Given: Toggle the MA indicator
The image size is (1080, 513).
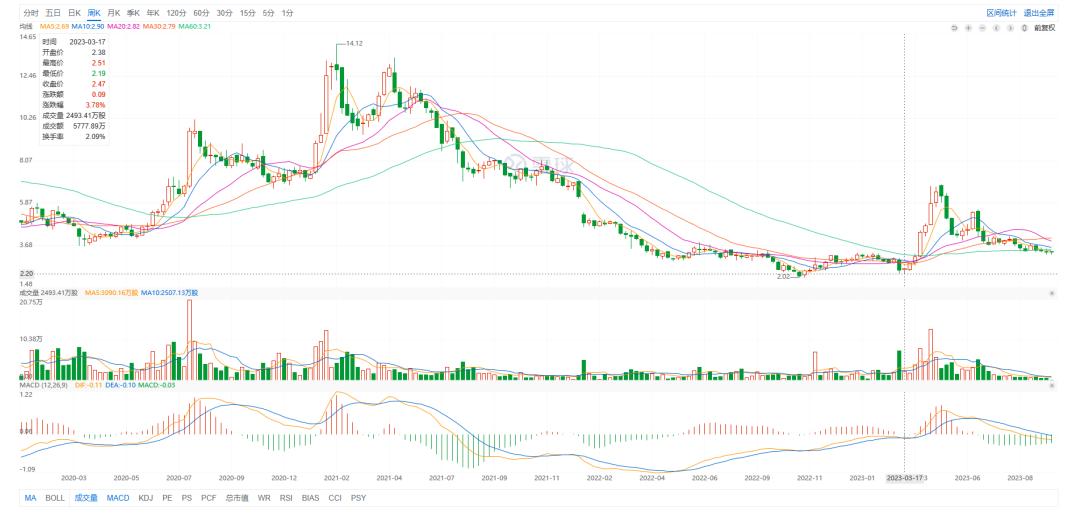Looking at the screenshot, I should tap(30, 498).
